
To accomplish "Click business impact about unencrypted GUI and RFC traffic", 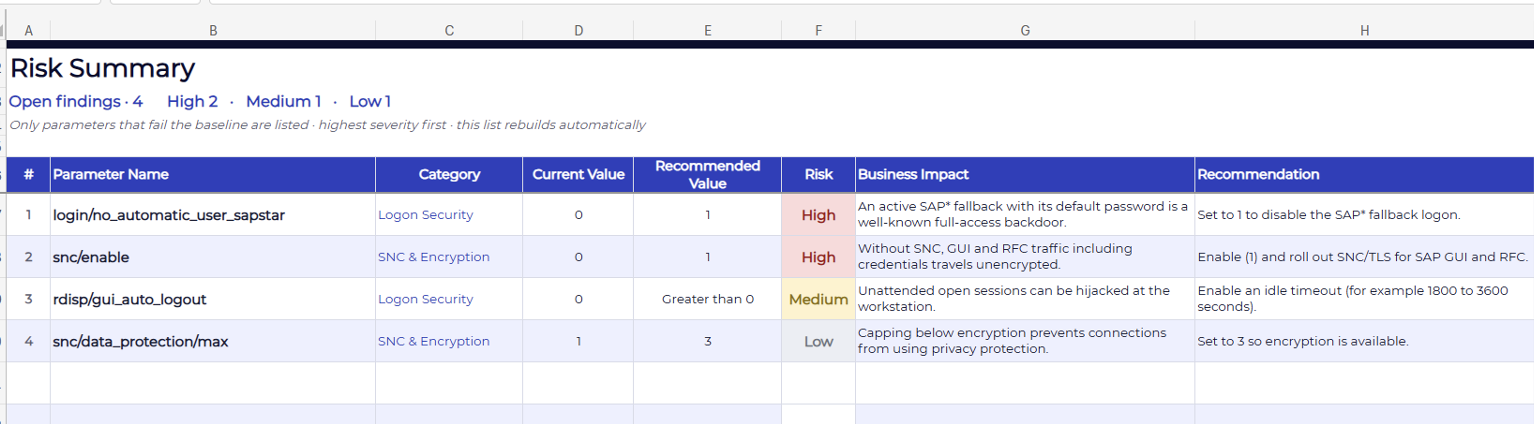I will click(1025, 257).
